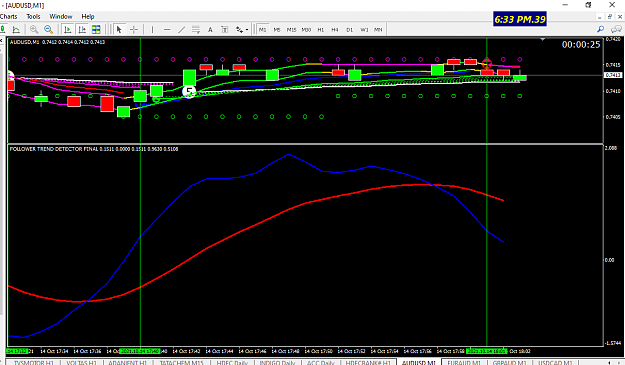Click the Zoom Out magnifier icon
The image size is (625, 365).
[x=49, y=29]
